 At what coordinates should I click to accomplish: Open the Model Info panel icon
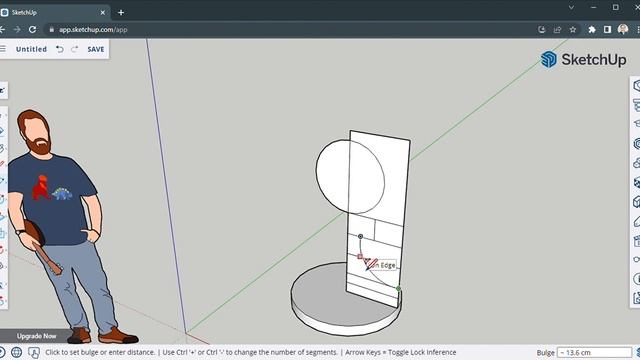637,279
